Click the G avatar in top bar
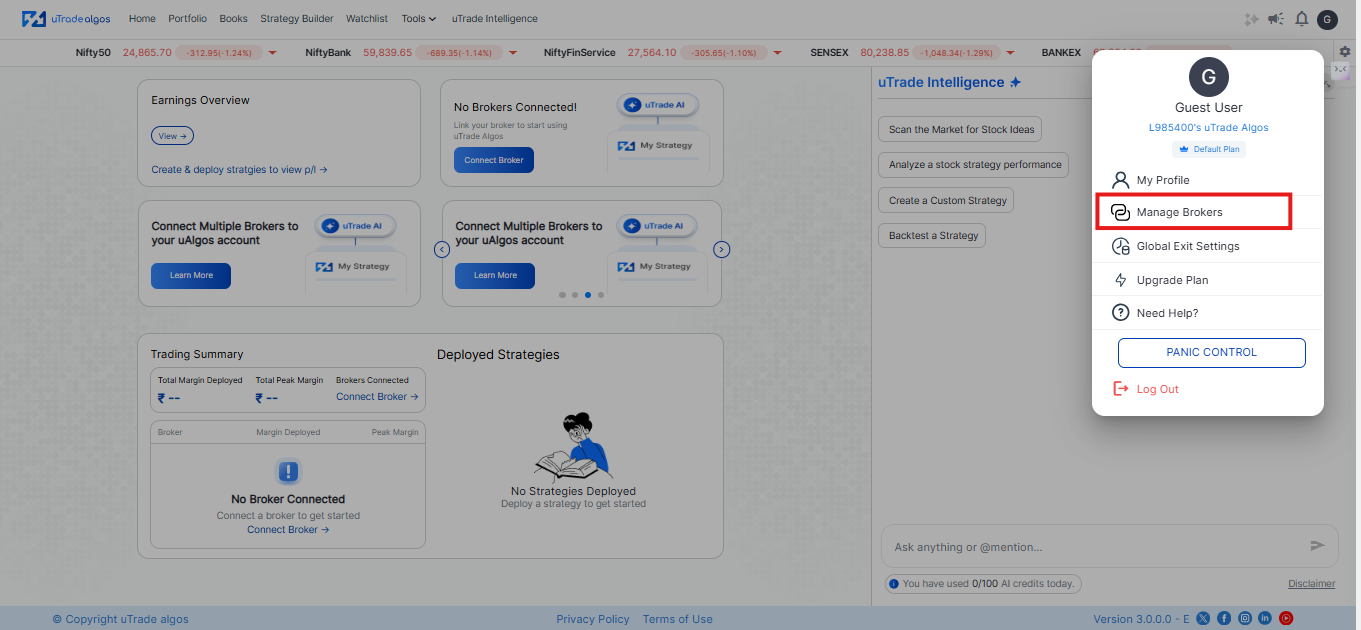1361x630 pixels. point(1327,19)
